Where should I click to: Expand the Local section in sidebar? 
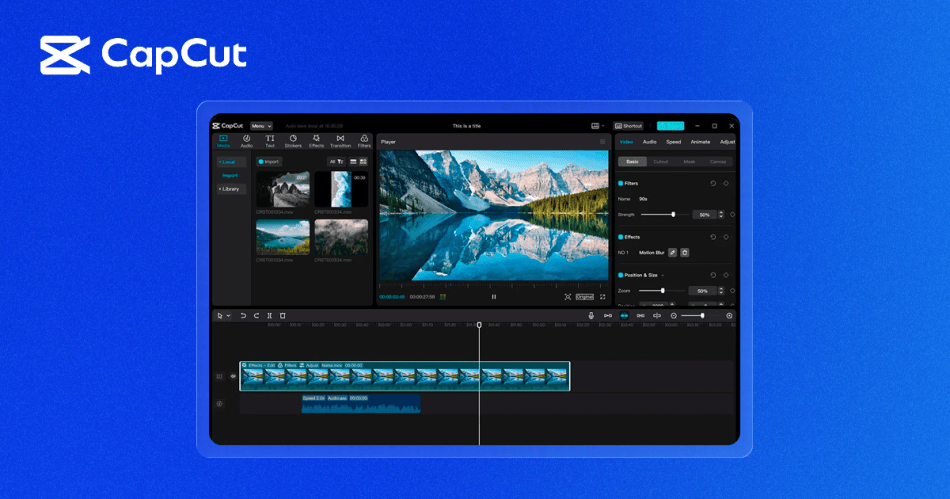(231, 162)
